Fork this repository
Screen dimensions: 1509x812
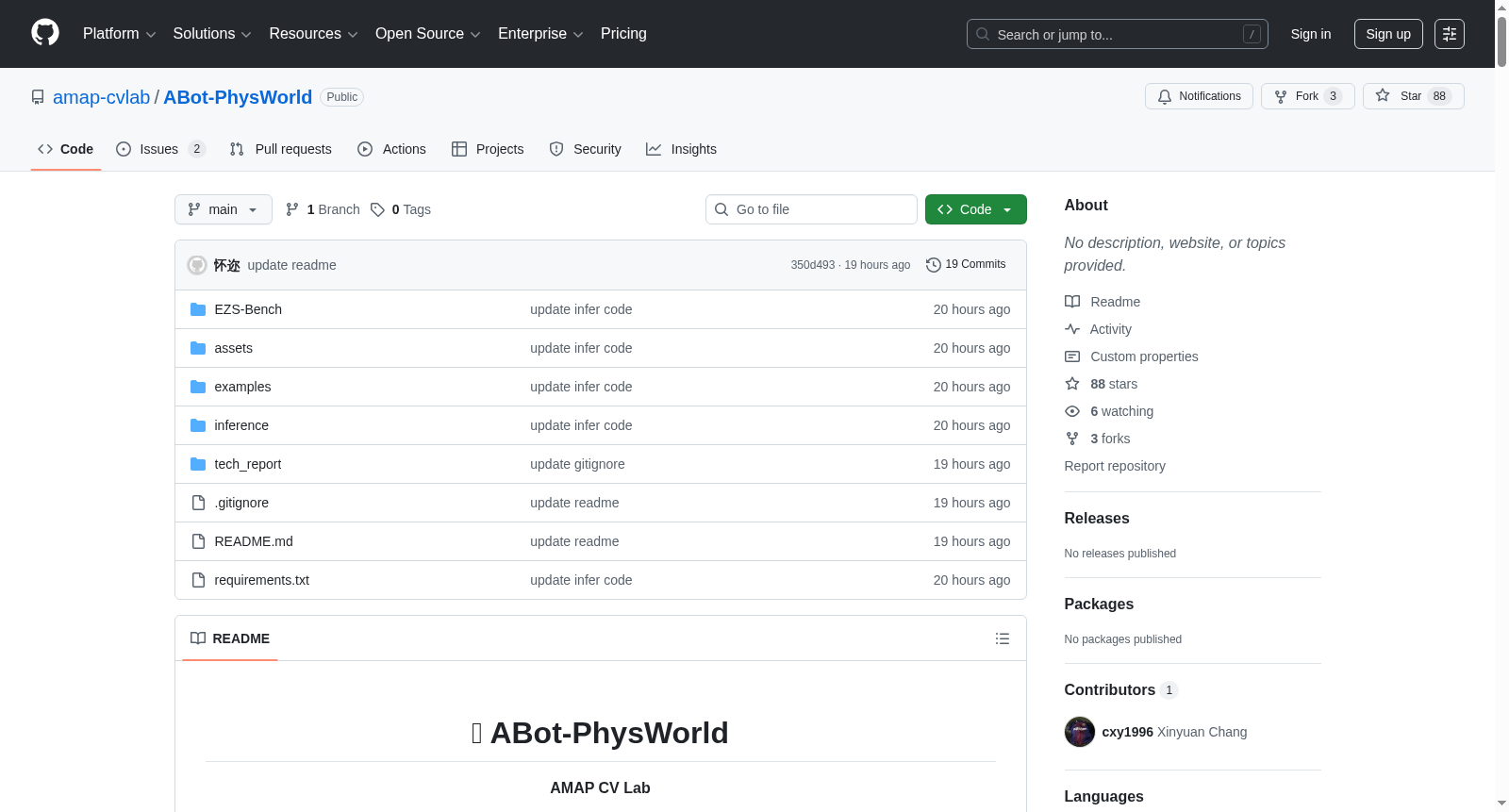point(1308,96)
